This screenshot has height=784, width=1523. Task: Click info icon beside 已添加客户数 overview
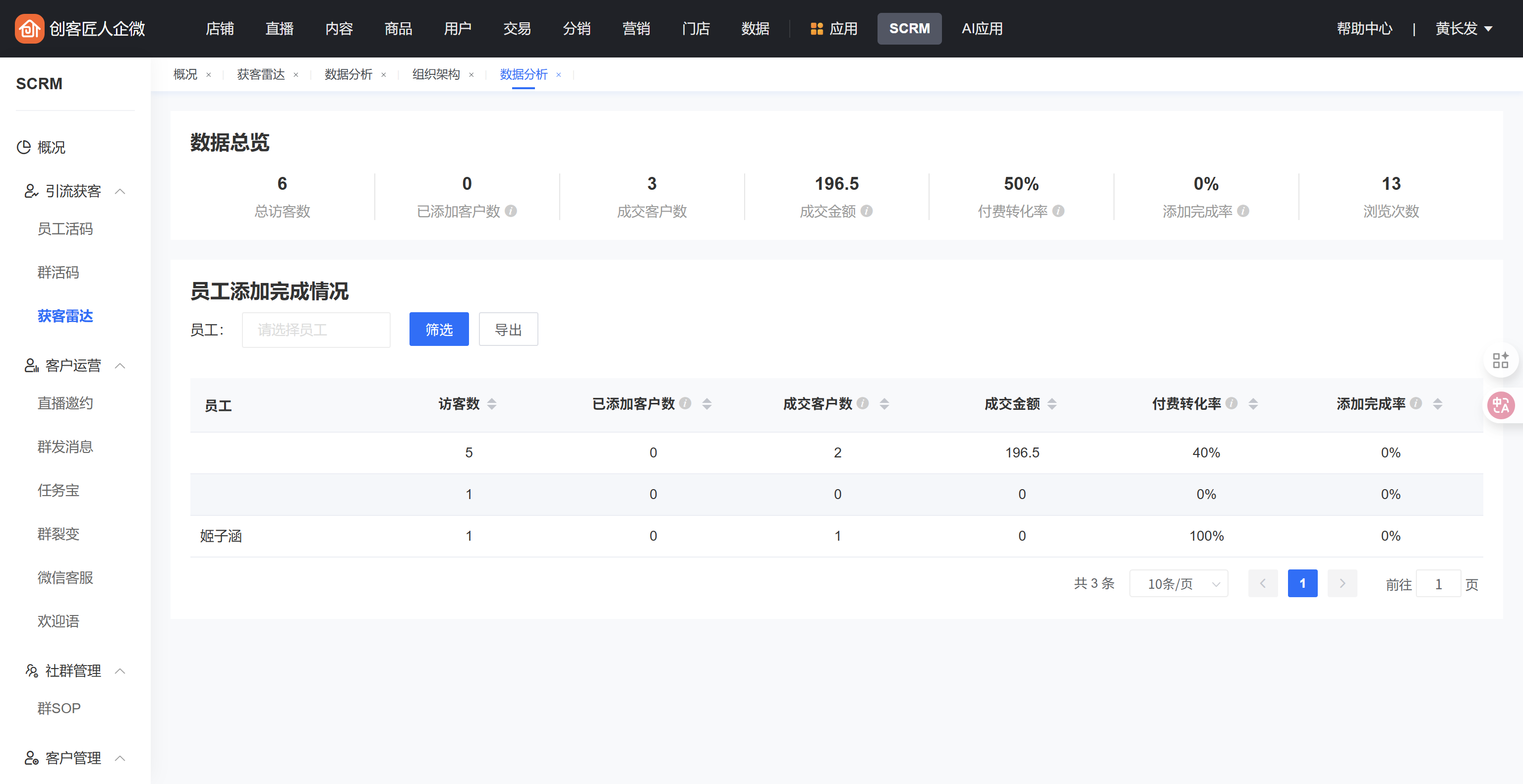click(x=511, y=211)
